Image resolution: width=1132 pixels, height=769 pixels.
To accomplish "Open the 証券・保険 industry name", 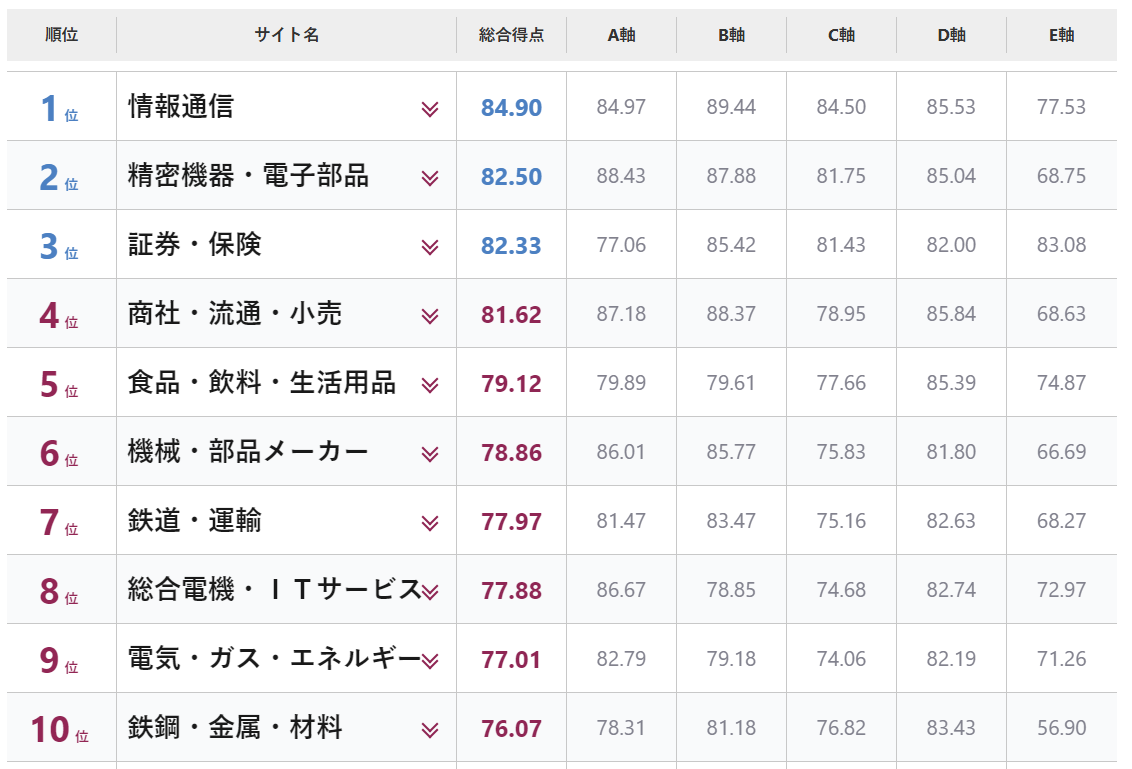I will pyautogui.click(x=195, y=244).
